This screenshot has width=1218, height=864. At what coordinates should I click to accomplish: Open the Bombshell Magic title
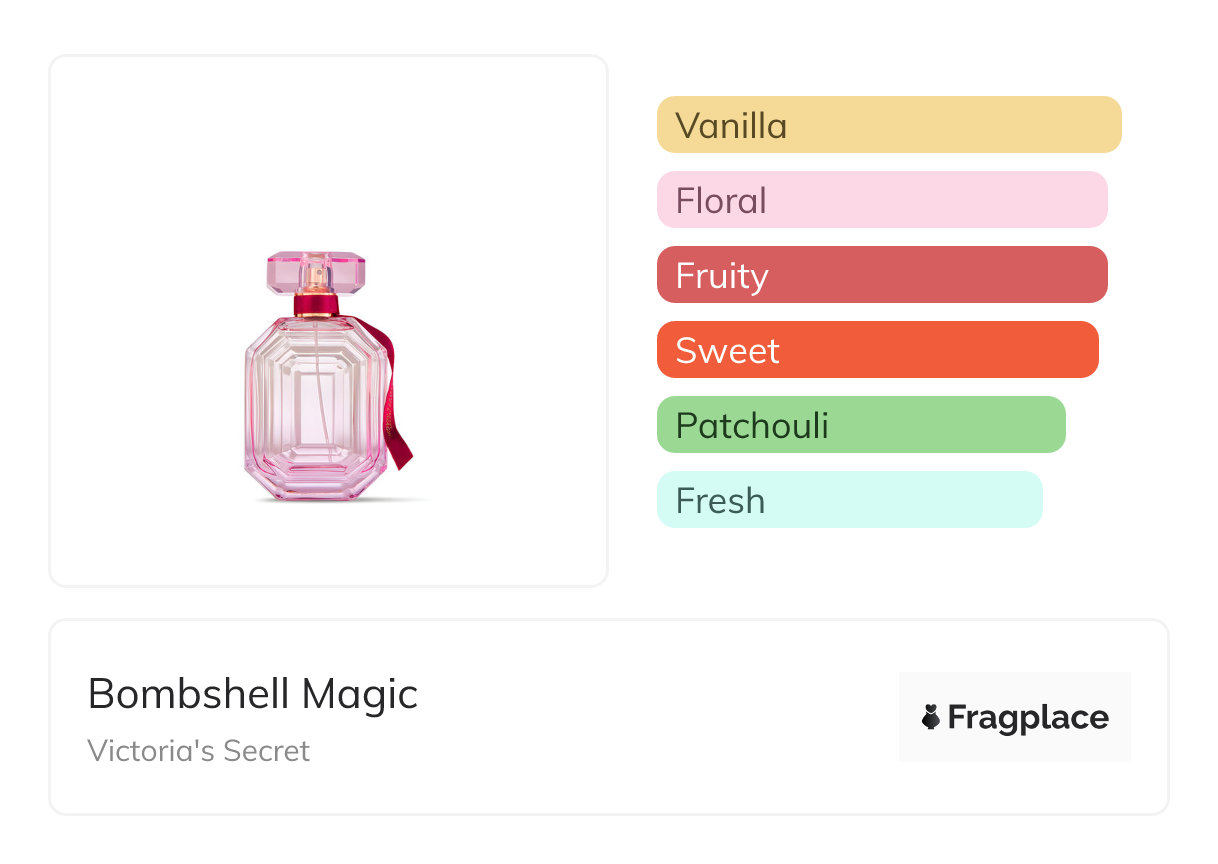[x=253, y=694]
